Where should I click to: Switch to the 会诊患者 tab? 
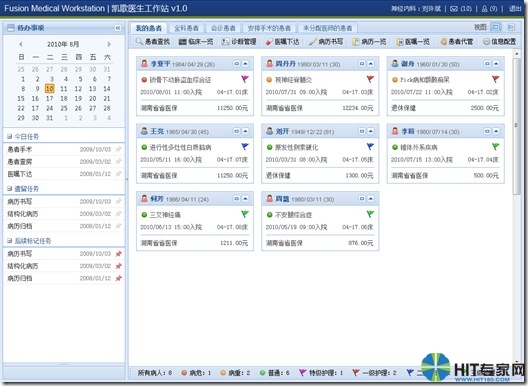pos(223,28)
